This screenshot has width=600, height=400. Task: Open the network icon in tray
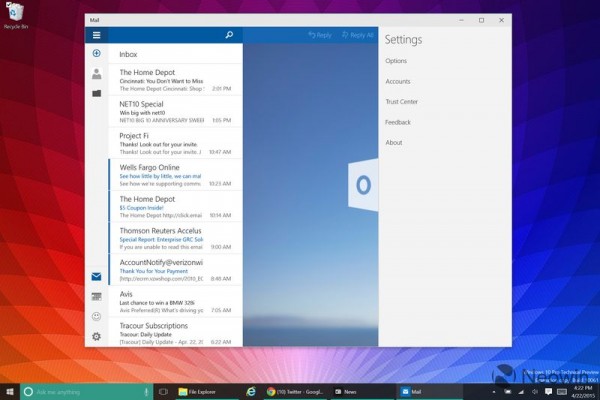coord(521,392)
